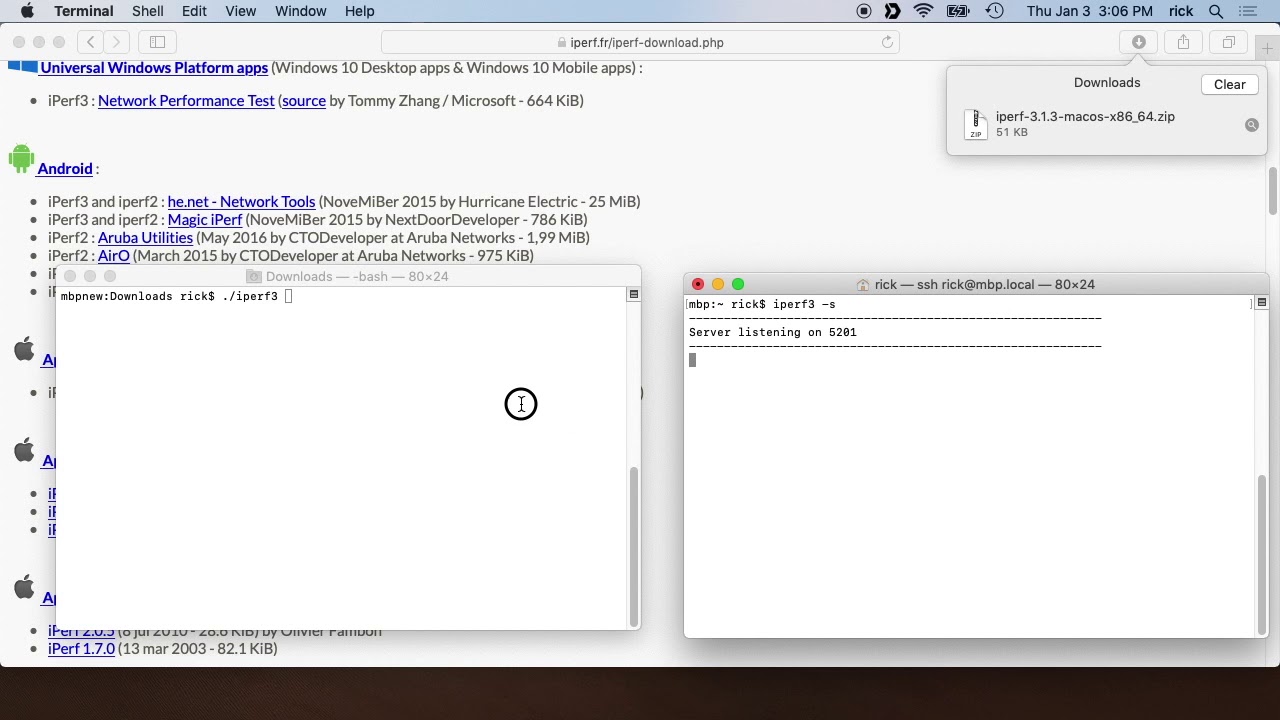The image size is (1280, 720).
Task: Open Notification Center list icon
Action: point(1247,11)
